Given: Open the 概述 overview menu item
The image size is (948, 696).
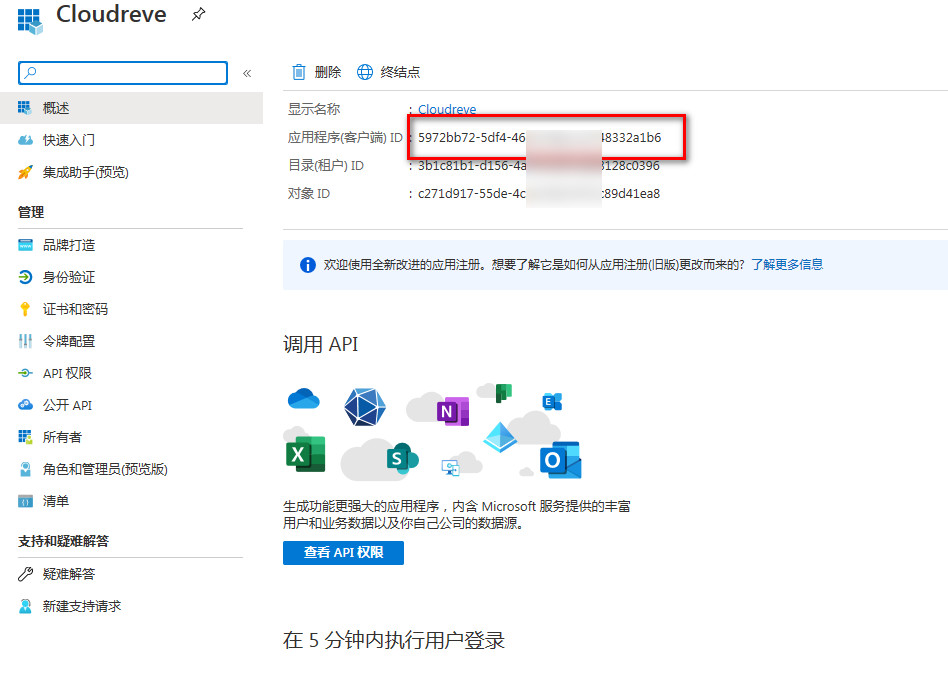Looking at the screenshot, I should (x=131, y=108).
